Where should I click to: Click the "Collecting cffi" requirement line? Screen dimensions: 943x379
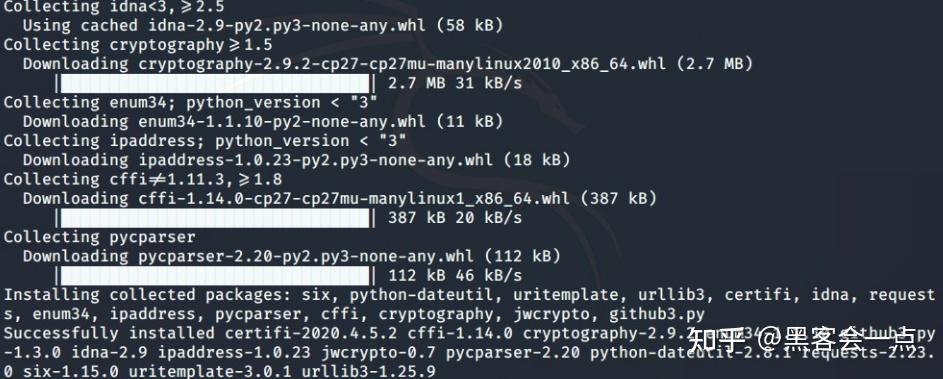click(143, 179)
